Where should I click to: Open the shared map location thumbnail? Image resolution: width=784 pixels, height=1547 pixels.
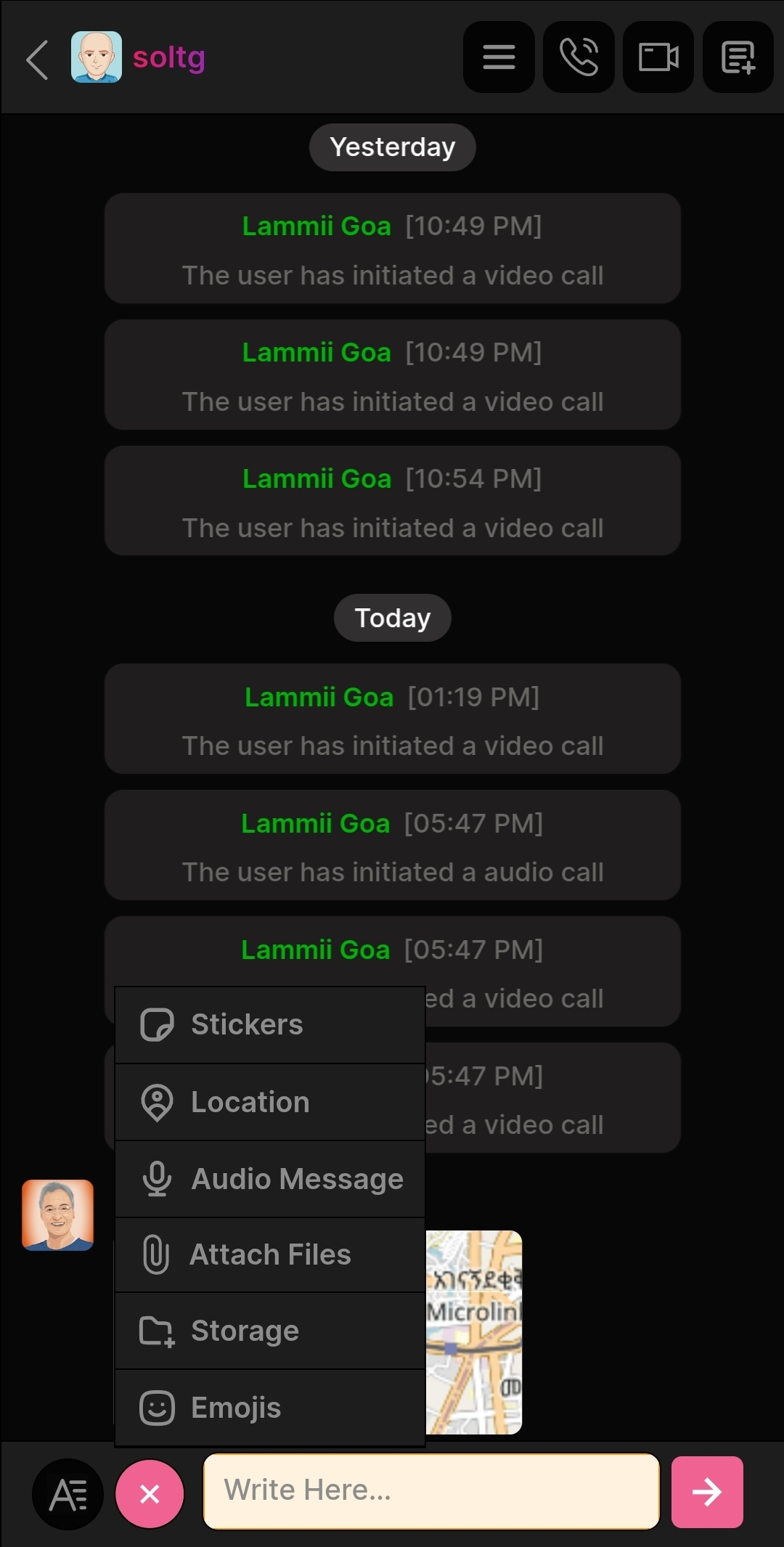tap(474, 1332)
